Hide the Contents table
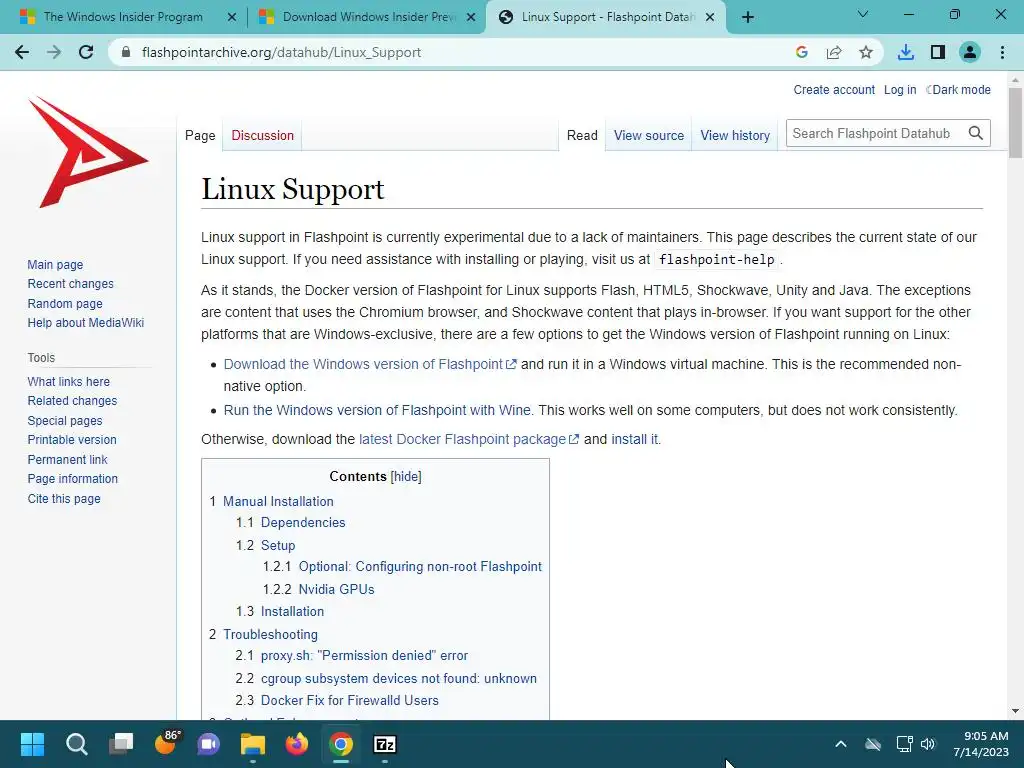The image size is (1024, 768). pos(406,476)
